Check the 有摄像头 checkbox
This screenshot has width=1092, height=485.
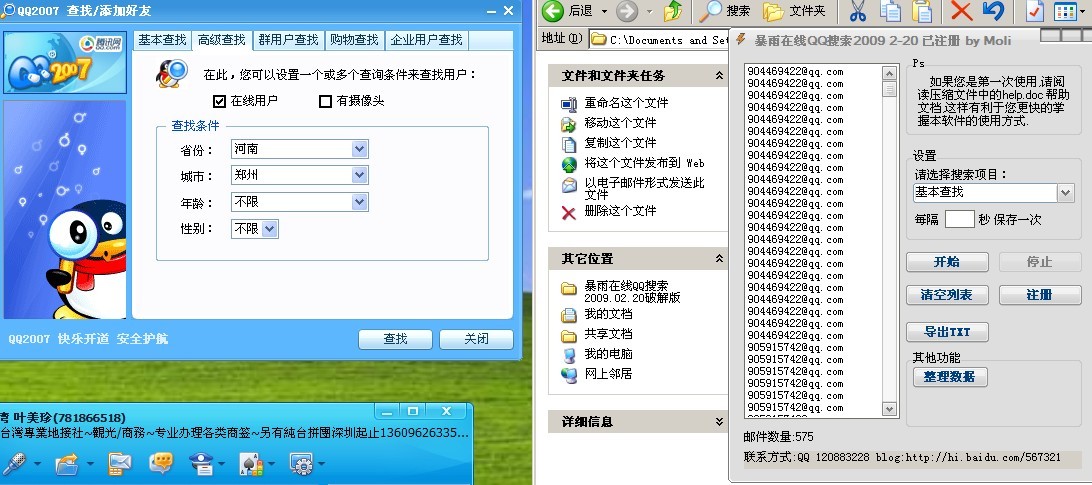(x=325, y=101)
